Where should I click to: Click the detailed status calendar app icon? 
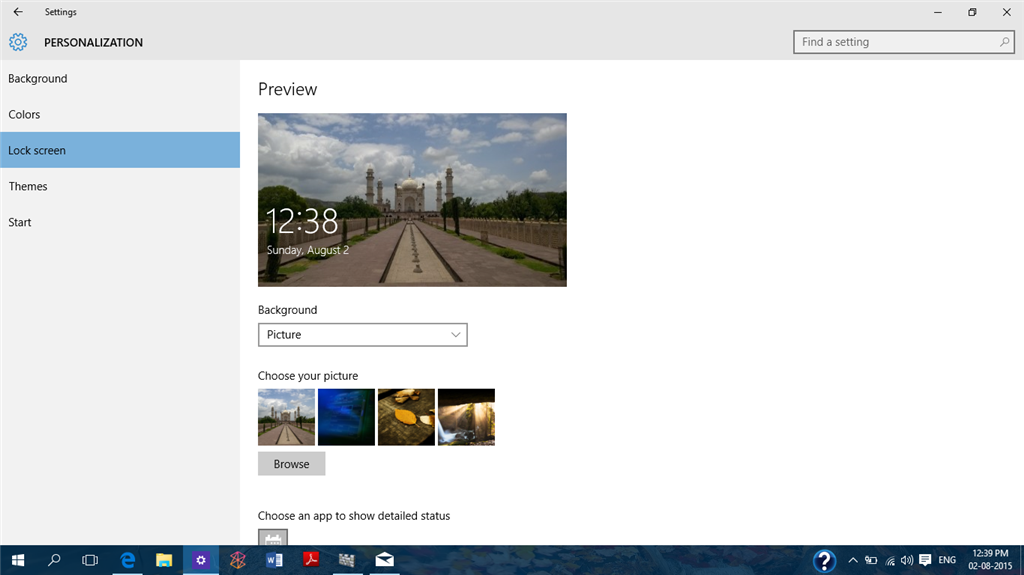pyautogui.click(x=273, y=537)
